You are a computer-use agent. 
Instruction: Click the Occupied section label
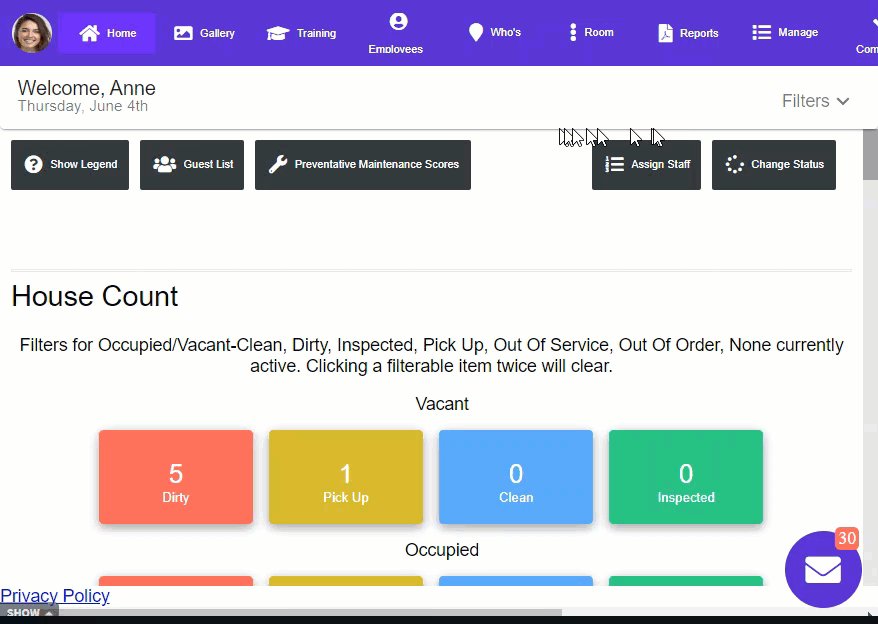(442, 550)
